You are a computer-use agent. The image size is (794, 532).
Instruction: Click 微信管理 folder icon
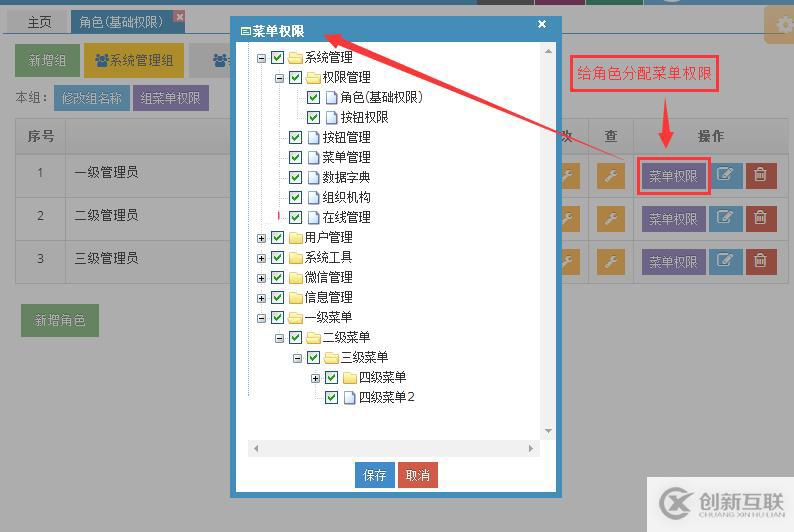pos(295,278)
